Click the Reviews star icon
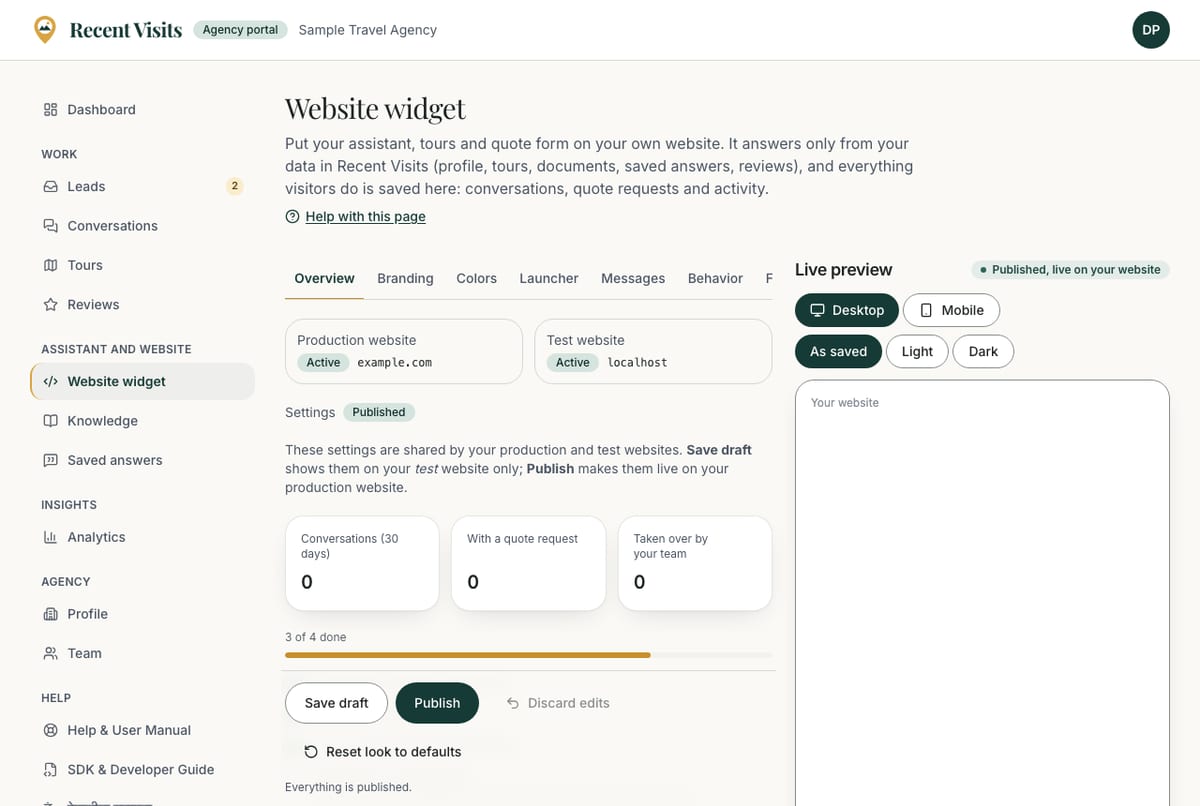Screen dimensions: 1200x806 [x=50, y=305]
